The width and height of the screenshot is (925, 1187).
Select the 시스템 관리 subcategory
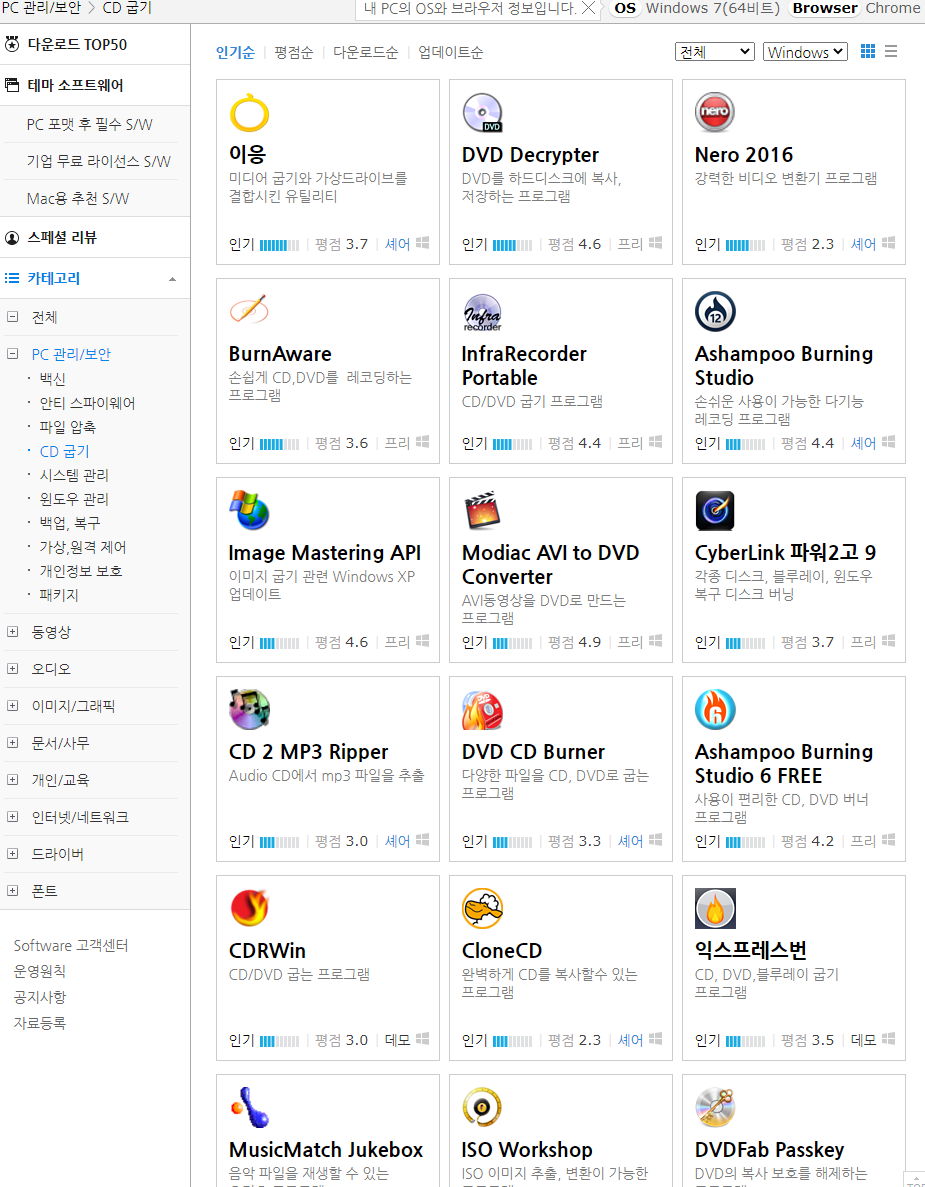pyautogui.click(x=74, y=475)
